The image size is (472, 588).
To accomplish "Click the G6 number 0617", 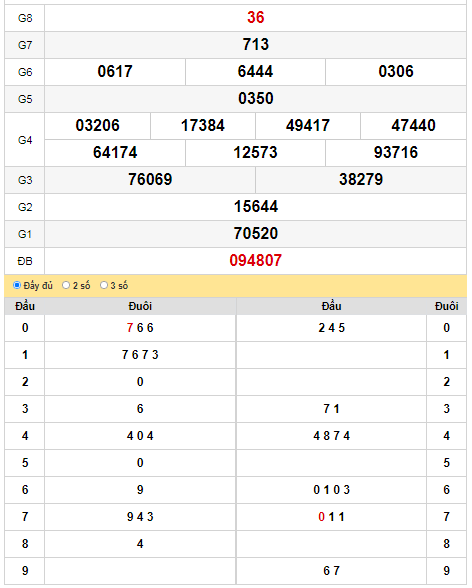I will click(115, 72).
